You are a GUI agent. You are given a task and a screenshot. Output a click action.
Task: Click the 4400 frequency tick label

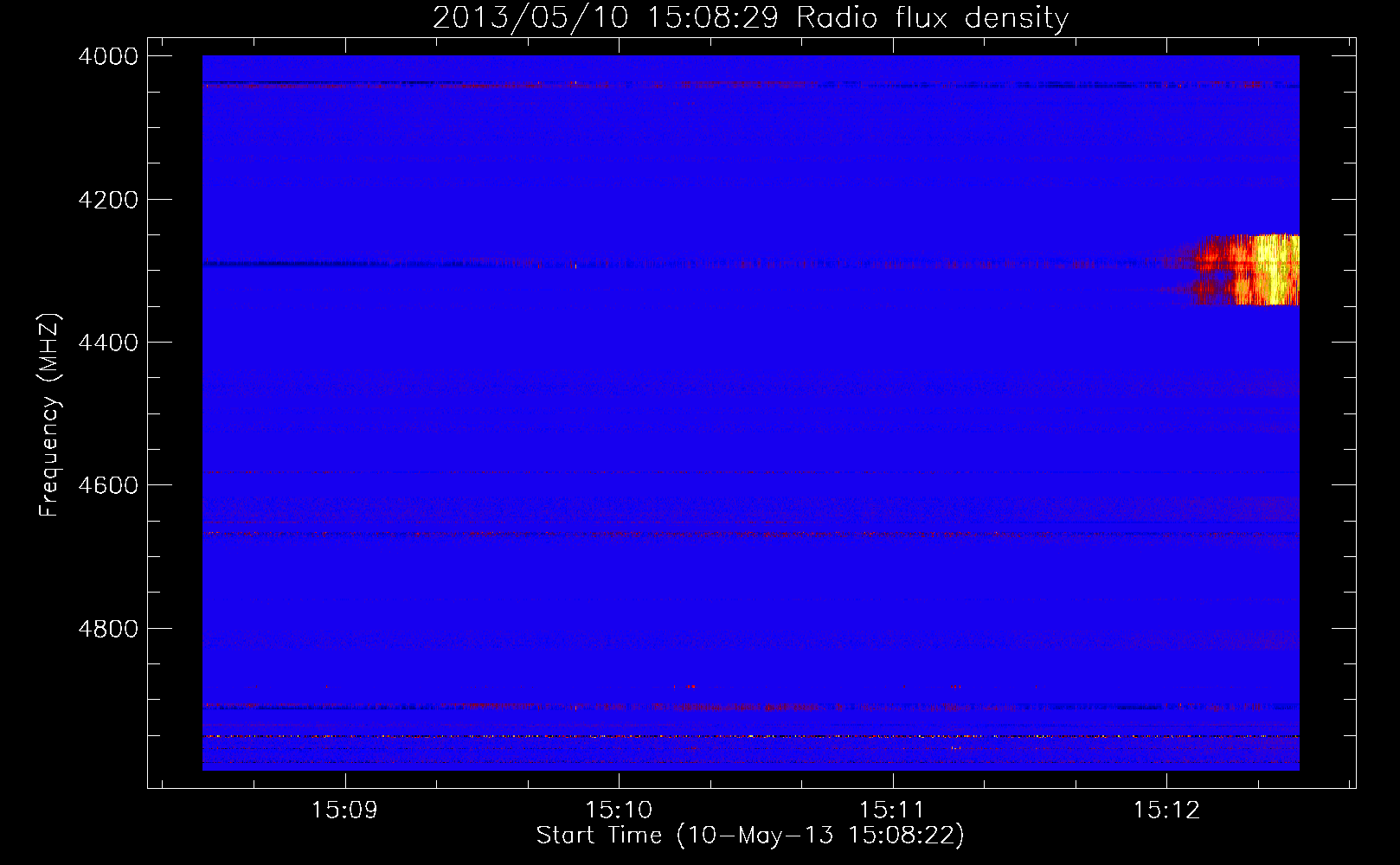(108, 343)
